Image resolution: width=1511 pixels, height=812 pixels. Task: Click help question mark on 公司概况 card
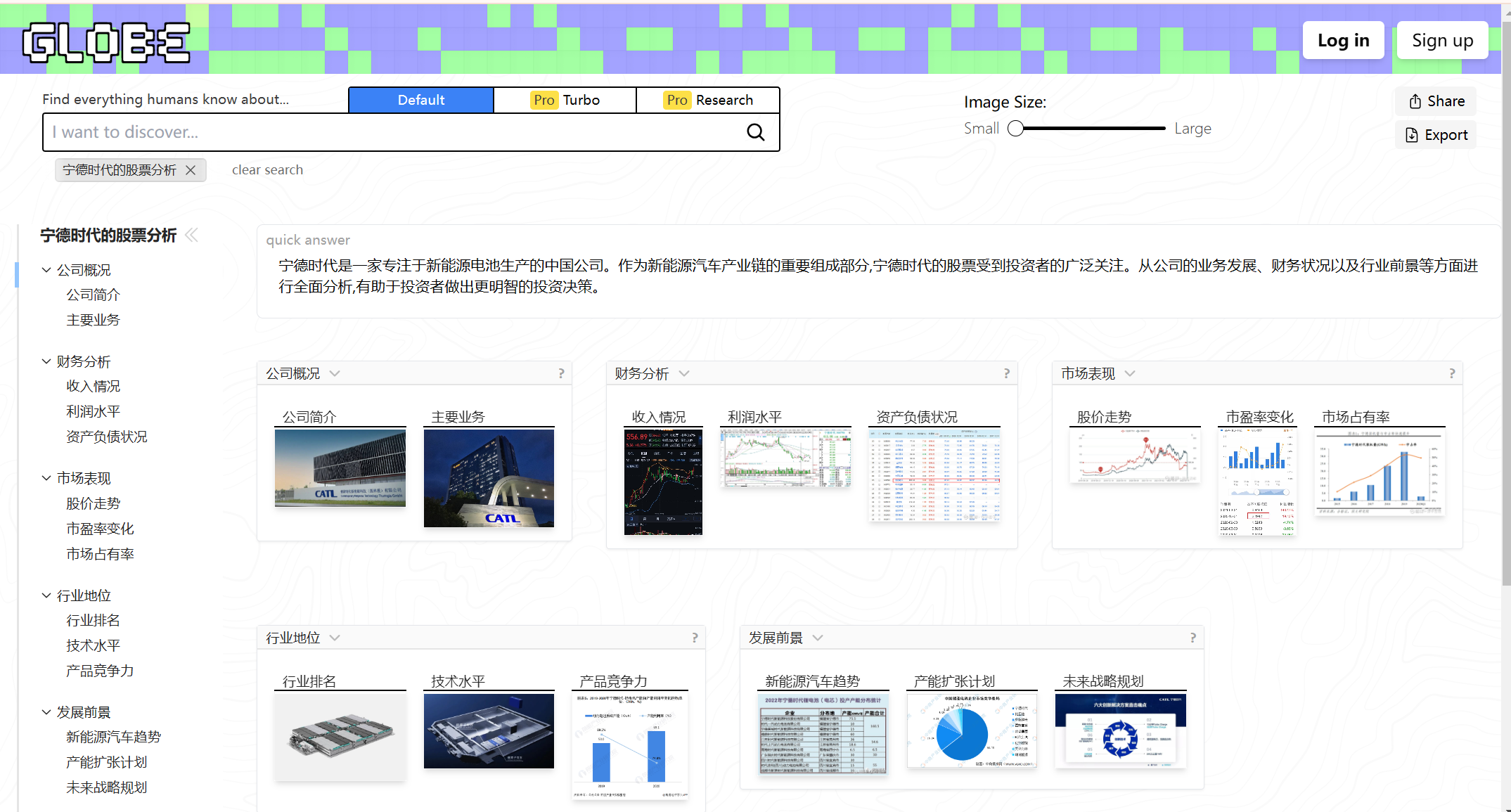tap(561, 373)
